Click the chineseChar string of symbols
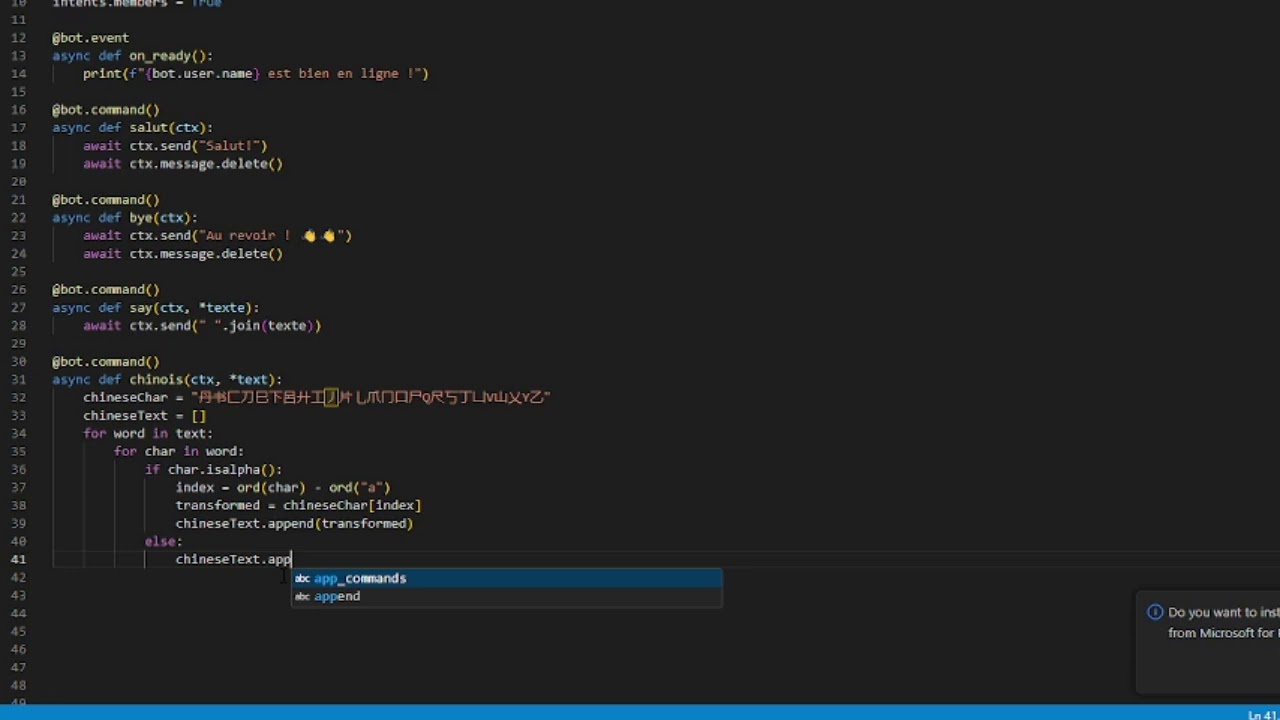The image size is (1280, 720). point(371,398)
